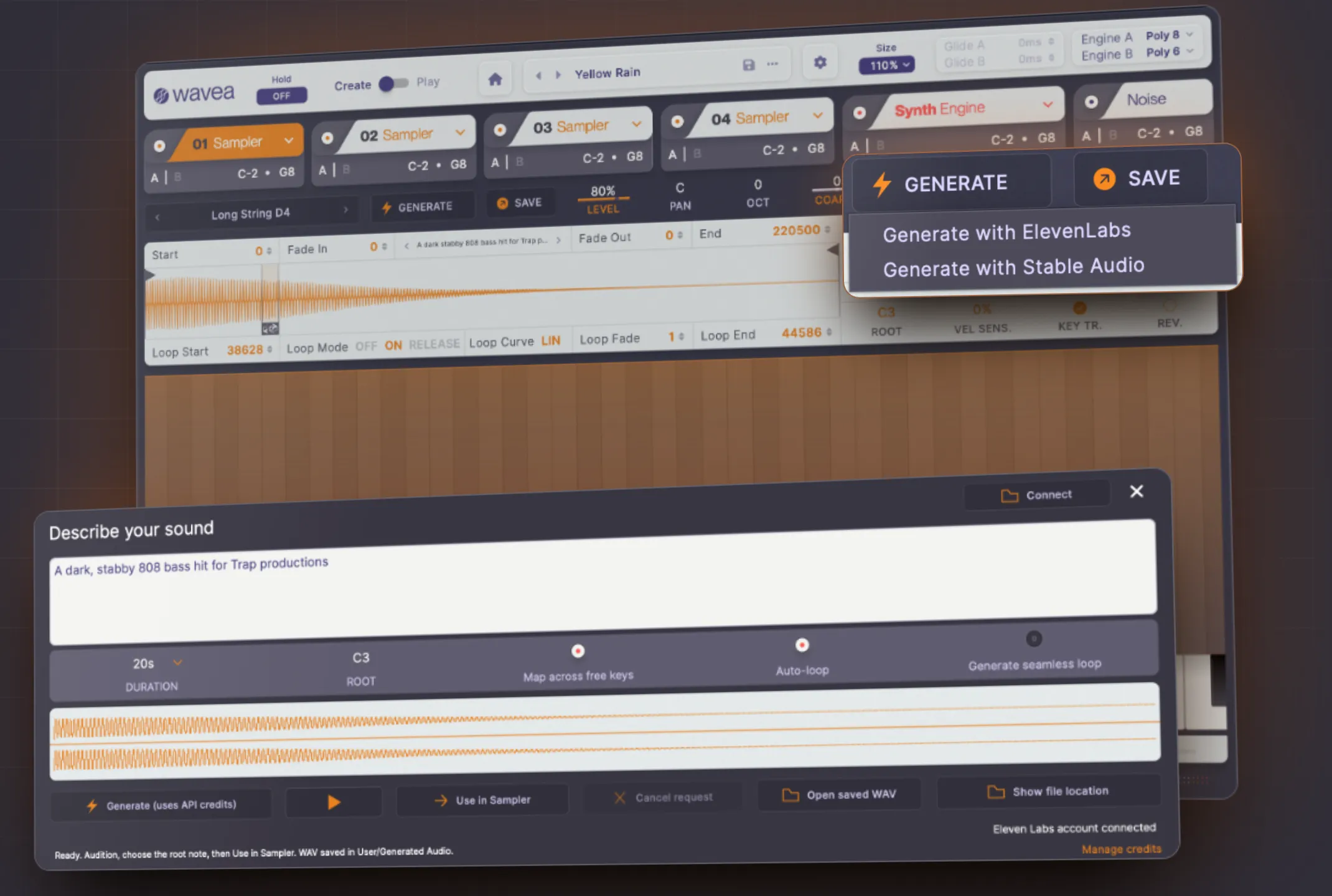Expand the 01 Sampler dropdown chevron
This screenshot has height=896, width=1332.
(x=288, y=141)
